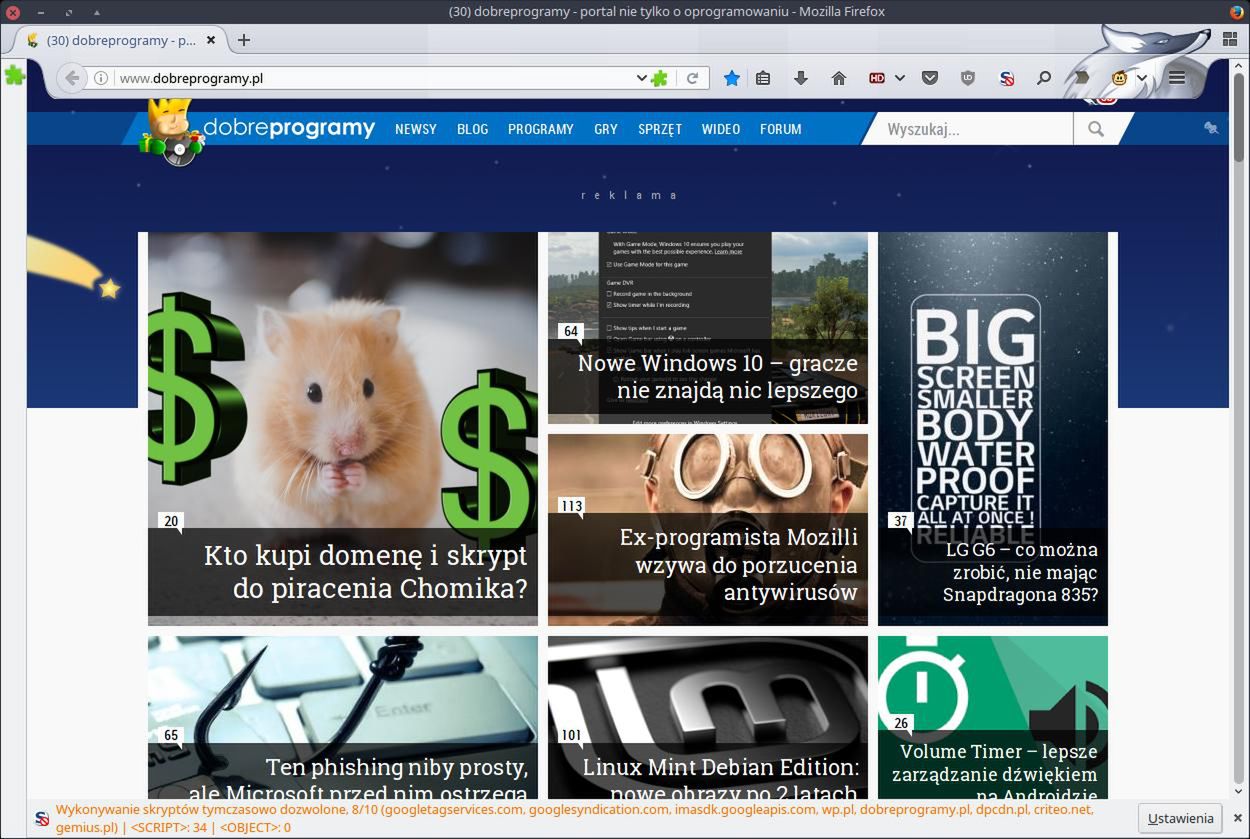Click the back navigation arrow
Screen dimensions: 1250x839
71,78
